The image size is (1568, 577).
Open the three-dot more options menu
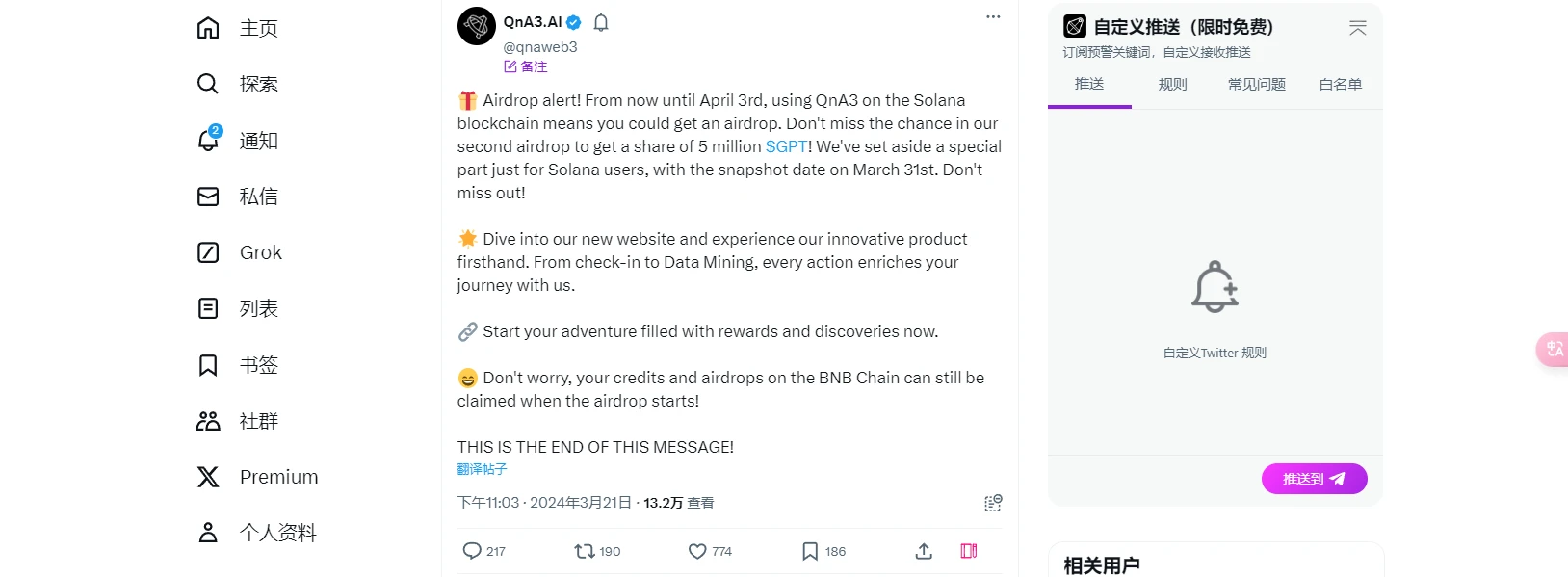(993, 17)
